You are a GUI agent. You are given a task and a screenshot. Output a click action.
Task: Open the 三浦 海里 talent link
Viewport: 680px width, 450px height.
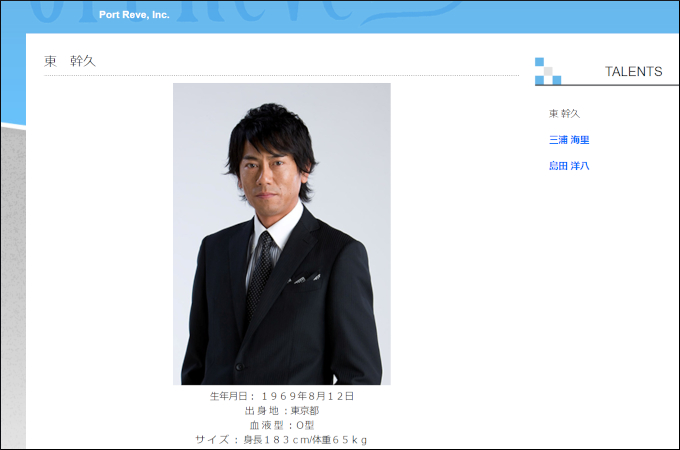click(x=569, y=140)
